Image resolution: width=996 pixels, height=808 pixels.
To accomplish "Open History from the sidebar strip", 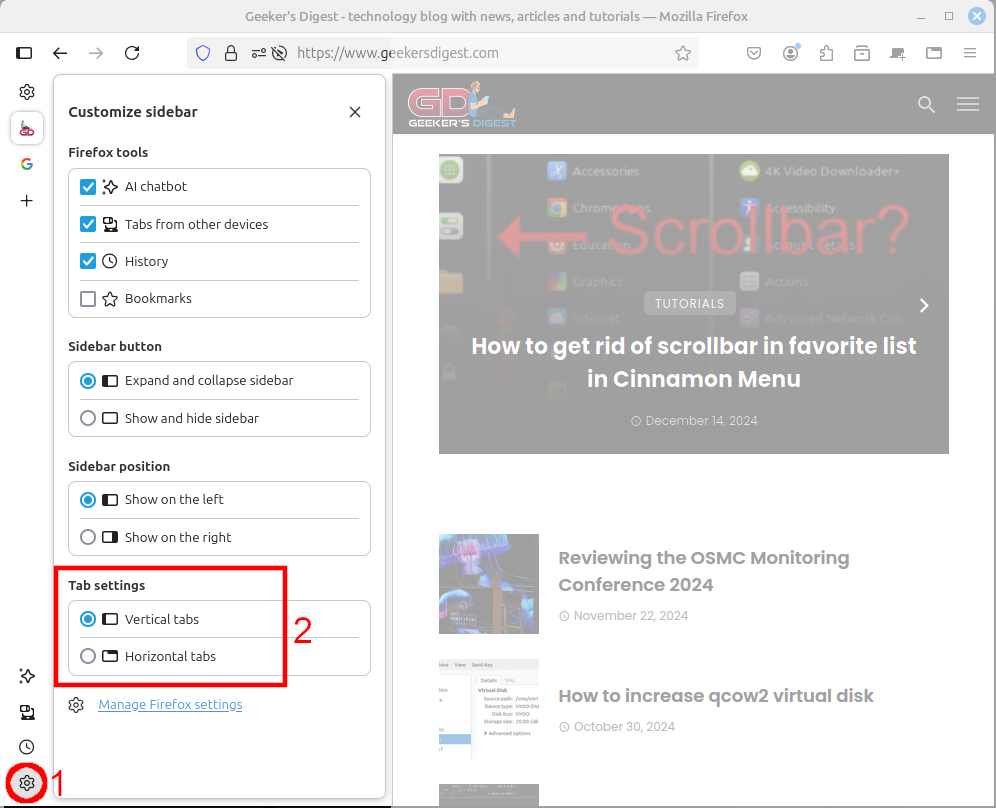I will point(27,747).
